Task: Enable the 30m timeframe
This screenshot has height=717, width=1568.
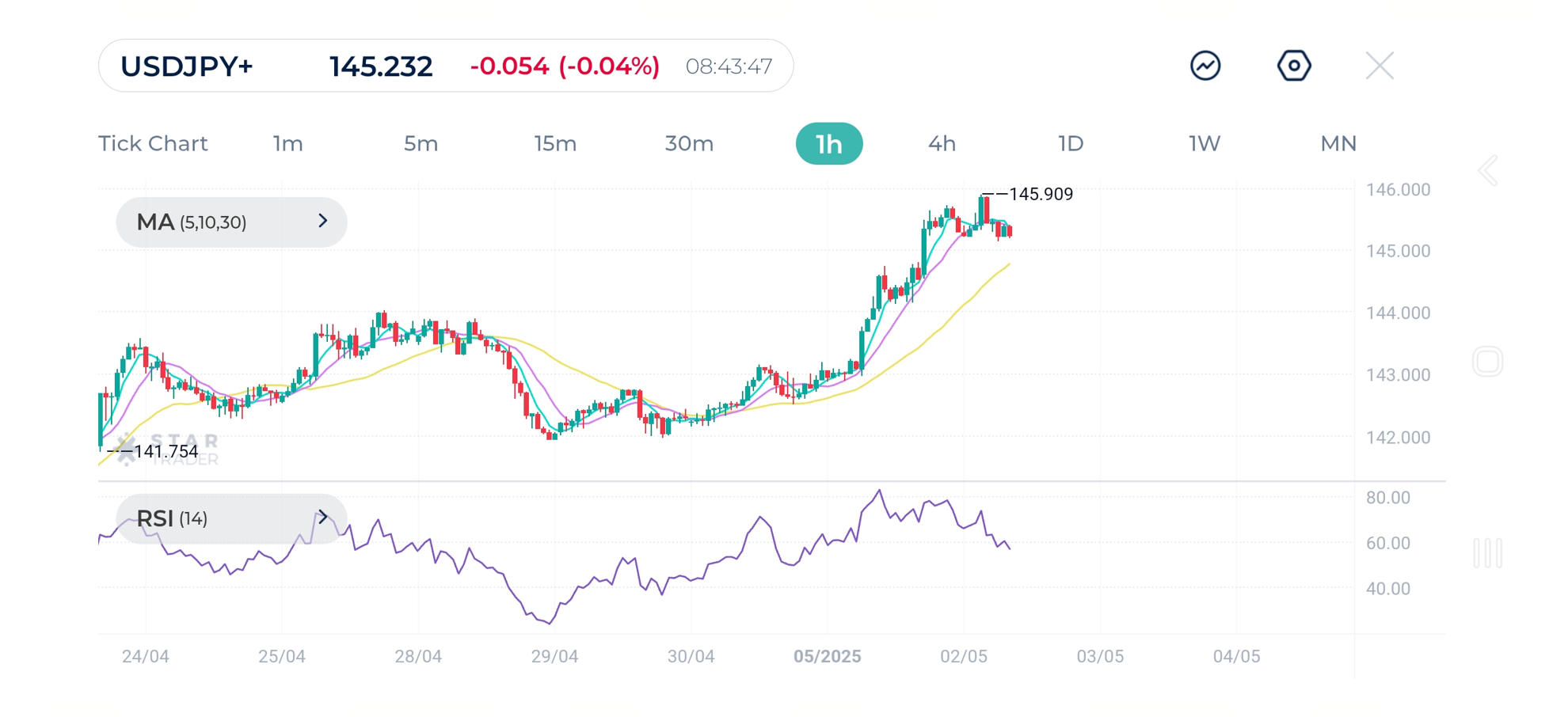Action: pyautogui.click(x=687, y=143)
